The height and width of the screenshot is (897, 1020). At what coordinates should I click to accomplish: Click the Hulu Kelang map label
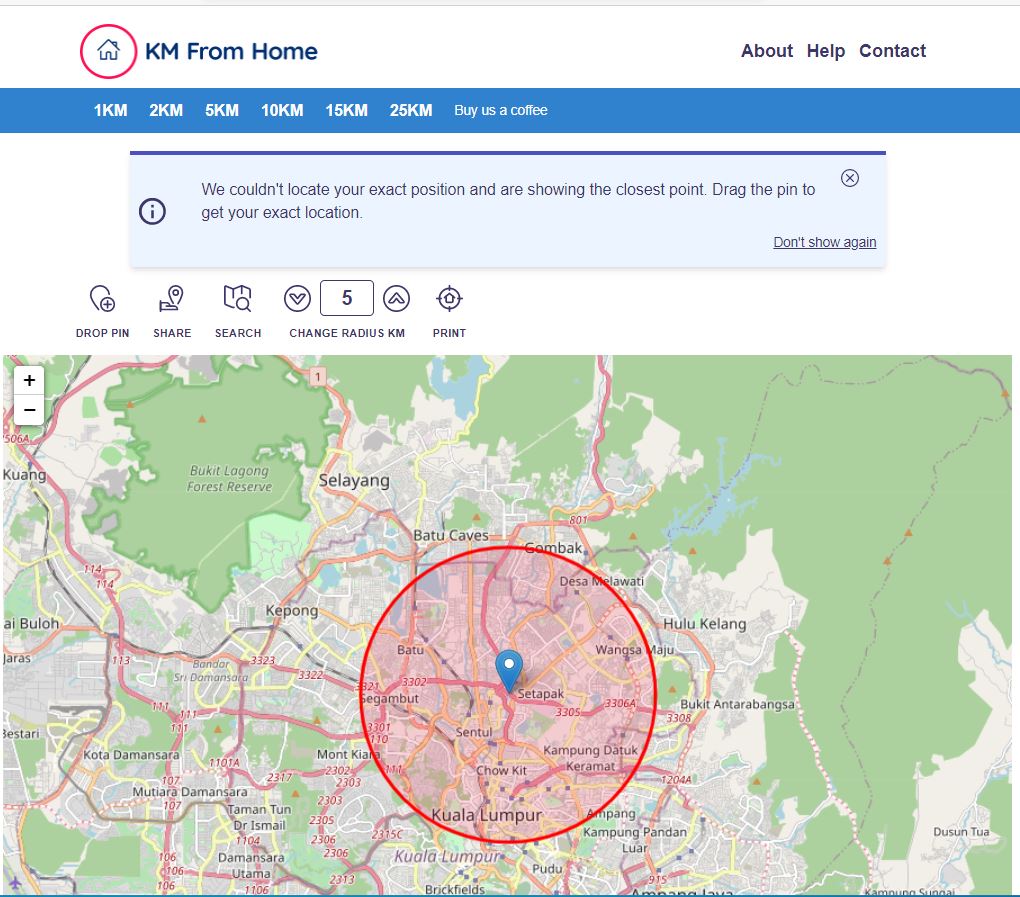point(705,624)
